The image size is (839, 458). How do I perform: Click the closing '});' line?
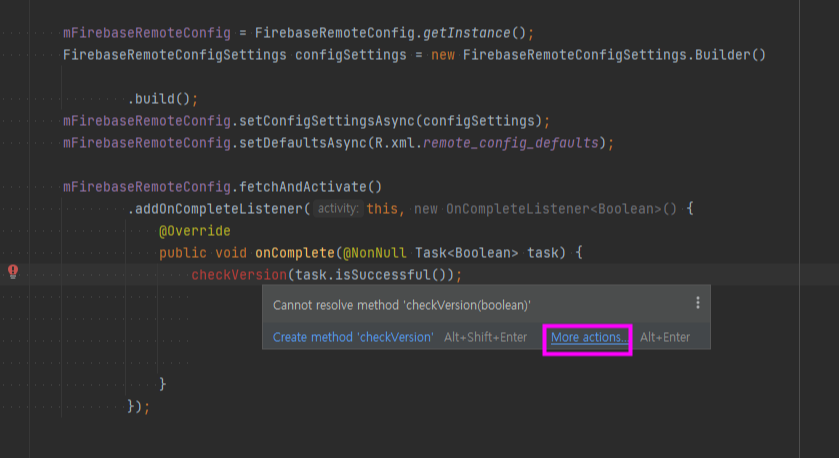click(139, 407)
